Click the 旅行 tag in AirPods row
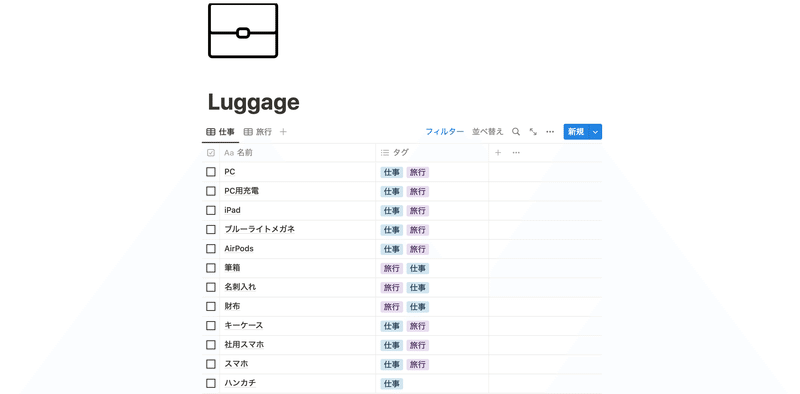 click(x=417, y=250)
